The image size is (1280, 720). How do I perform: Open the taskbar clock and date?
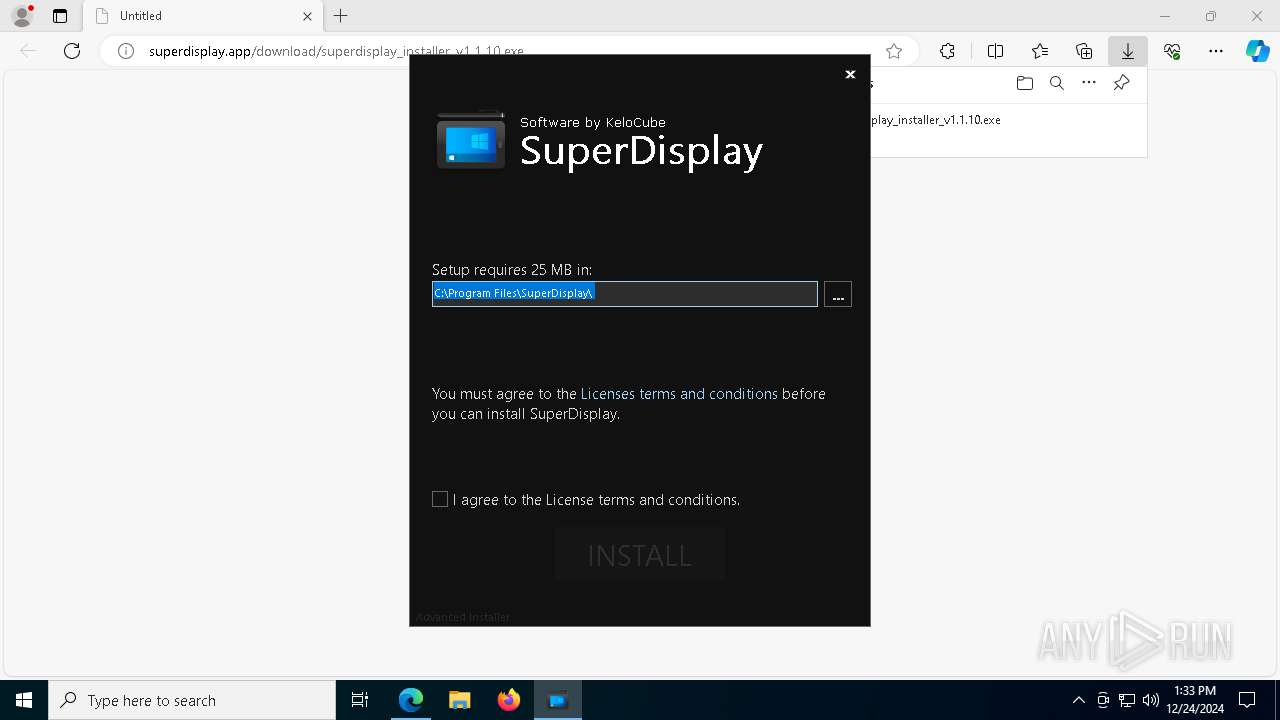pos(1195,700)
